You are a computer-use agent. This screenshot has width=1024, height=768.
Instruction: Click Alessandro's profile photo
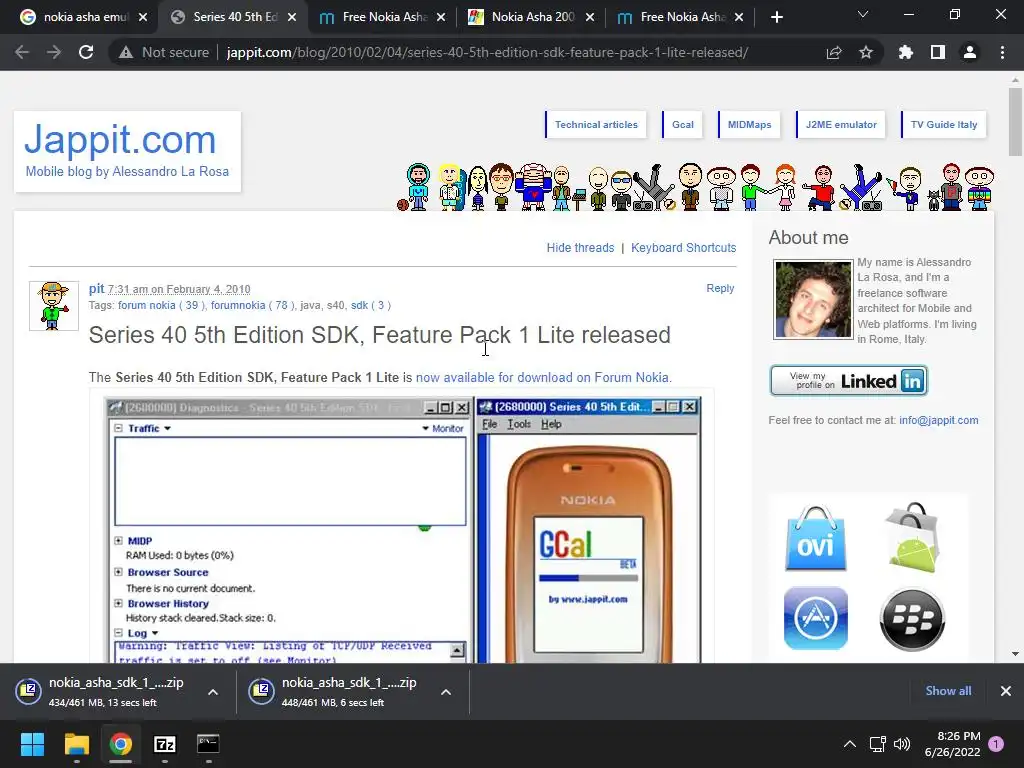(x=813, y=300)
